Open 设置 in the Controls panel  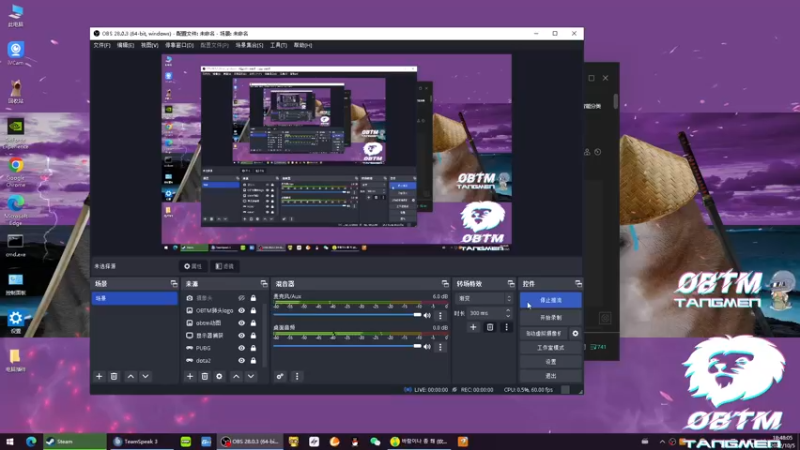pos(551,362)
